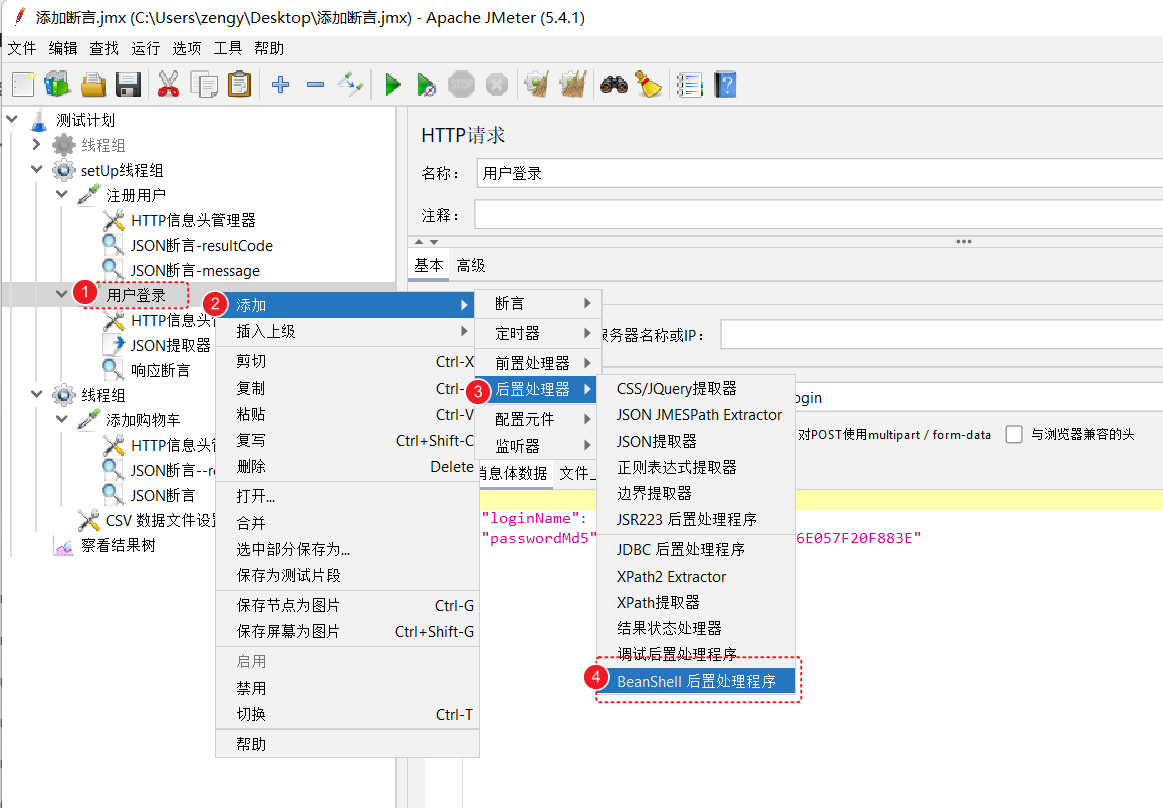The image size is (1163, 808).
Task: Click Start no pauses icon
Action: point(426,85)
